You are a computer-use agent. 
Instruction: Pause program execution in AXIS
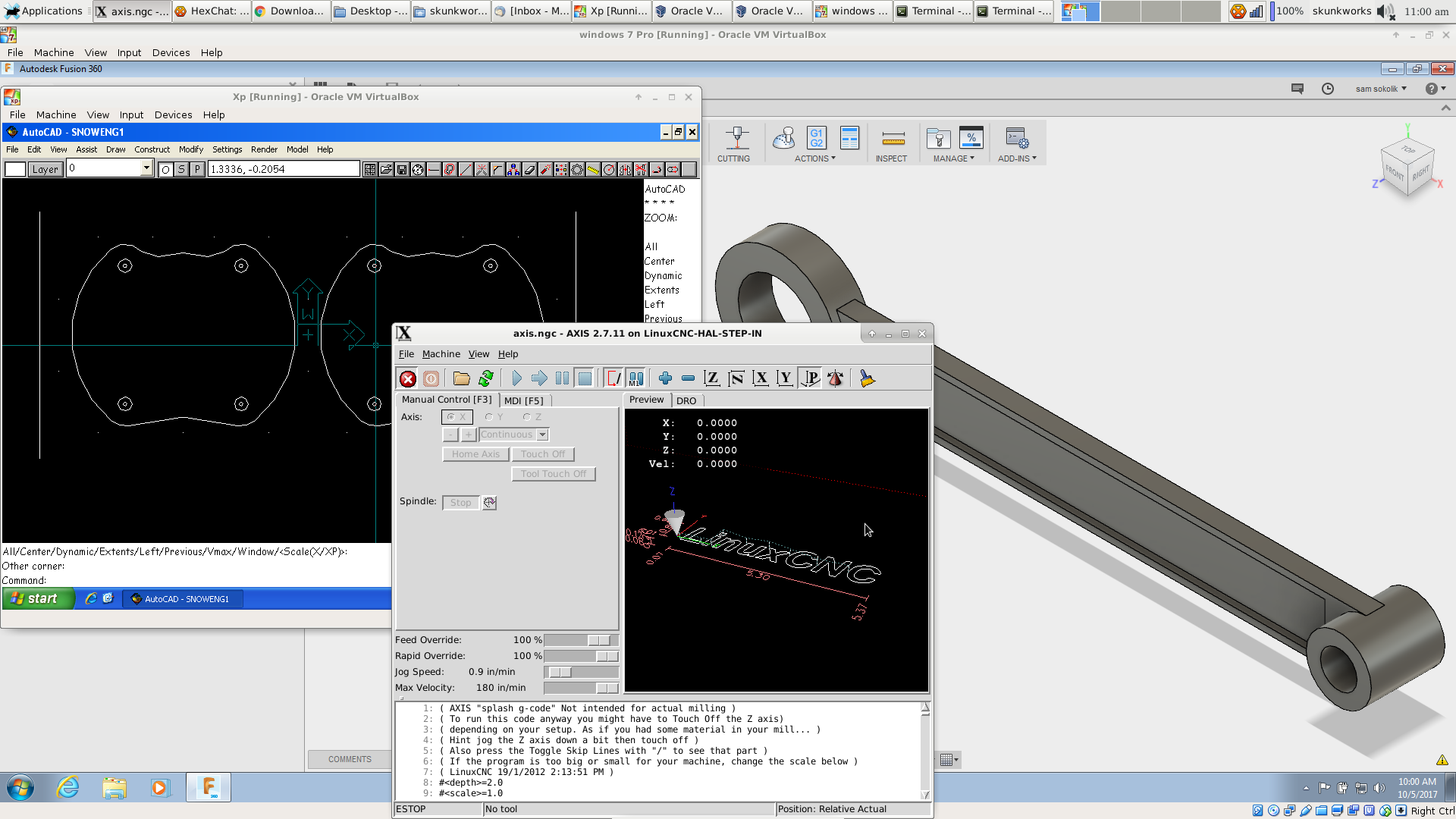[562, 378]
